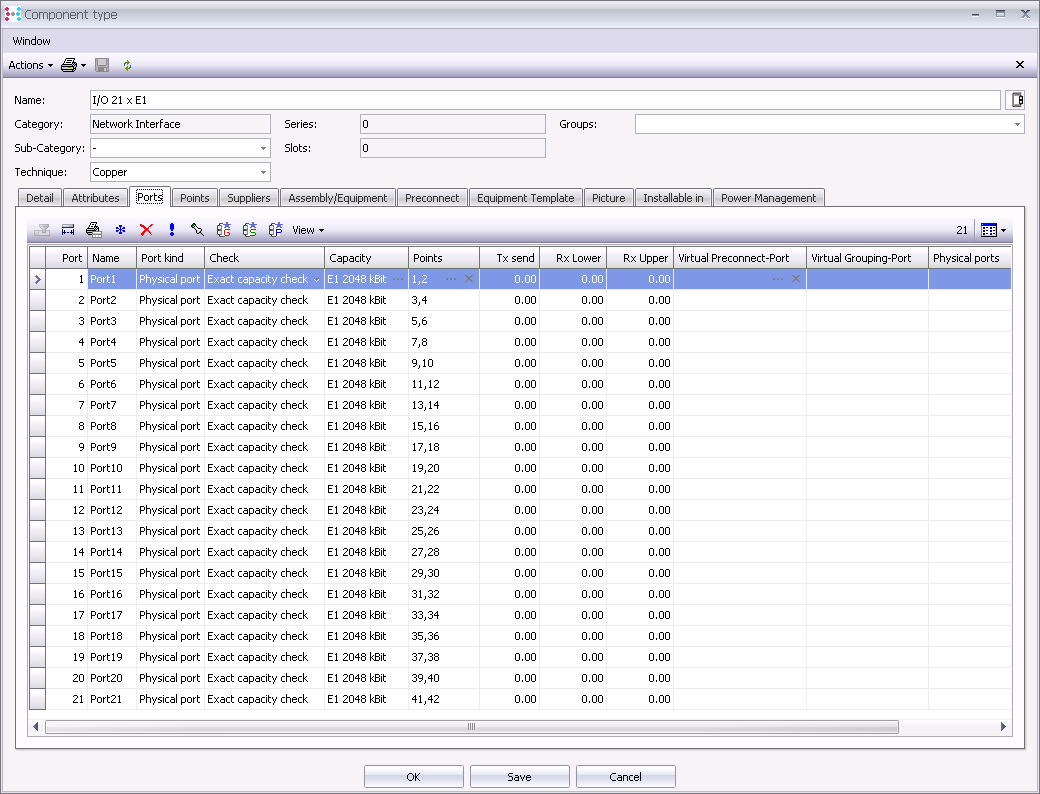
Task: Click the Points cell showing 41,42
Action: tap(444, 699)
